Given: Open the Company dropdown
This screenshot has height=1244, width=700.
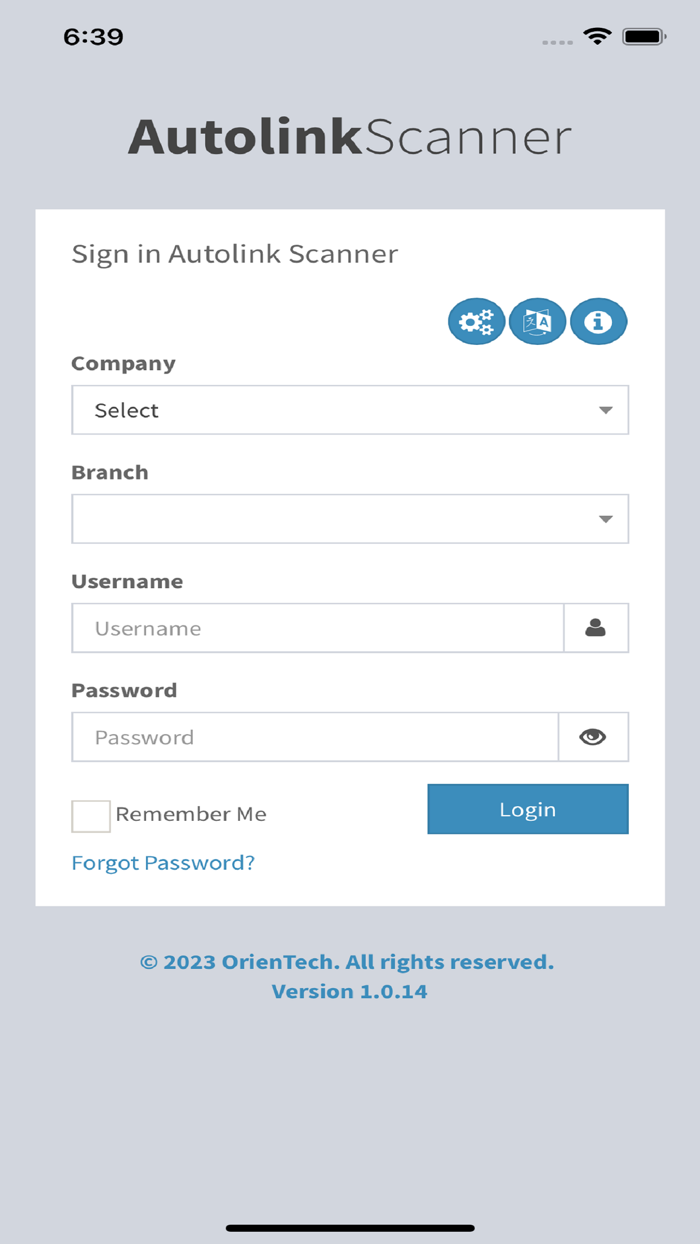Looking at the screenshot, I should pyautogui.click(x=349, y=410).
